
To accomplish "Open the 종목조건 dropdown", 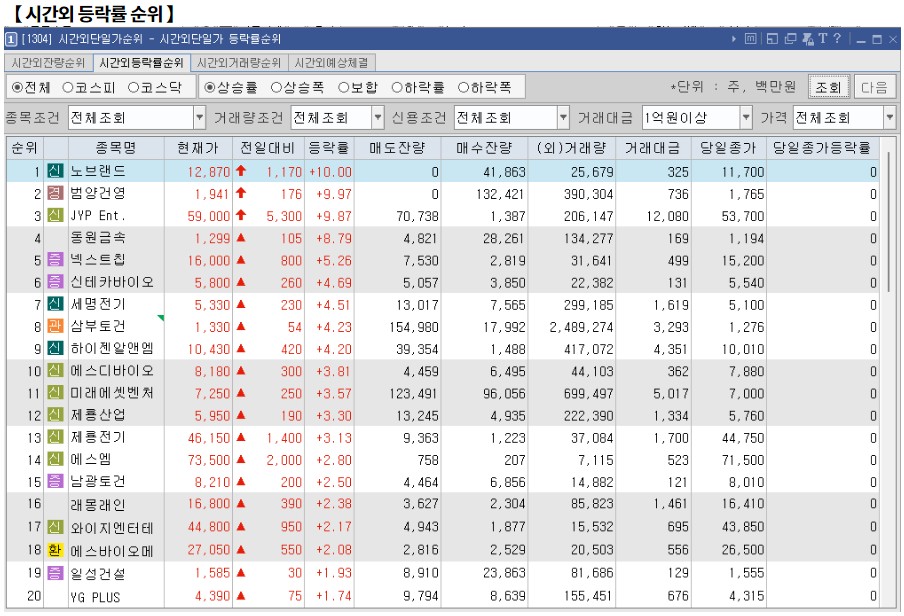I will (x=200, y=118).
